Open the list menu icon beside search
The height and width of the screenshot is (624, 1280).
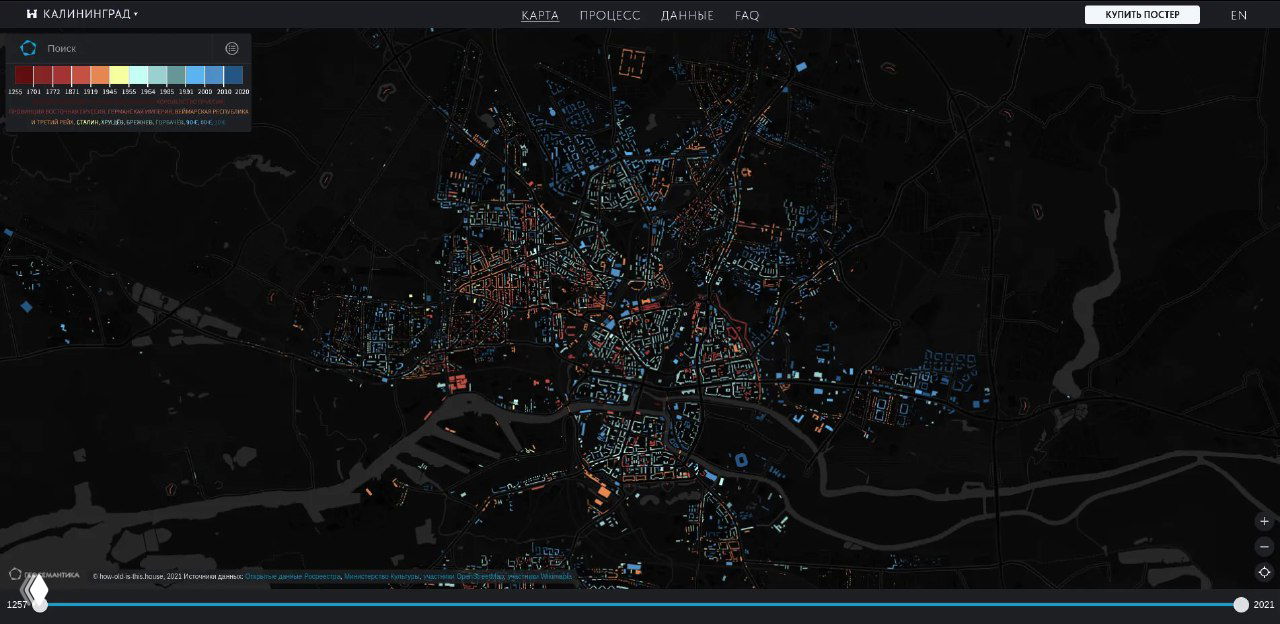click(x=232, y=48)
